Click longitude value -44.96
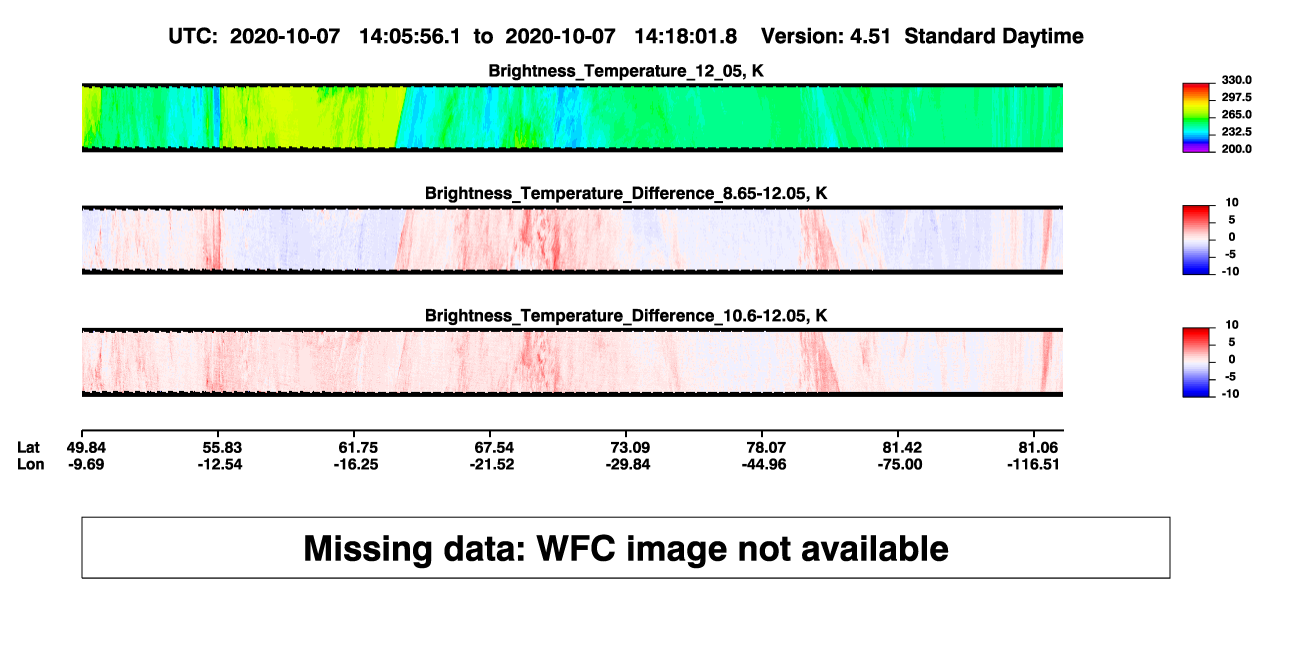 pyautogui.click(x=765, y=464)
